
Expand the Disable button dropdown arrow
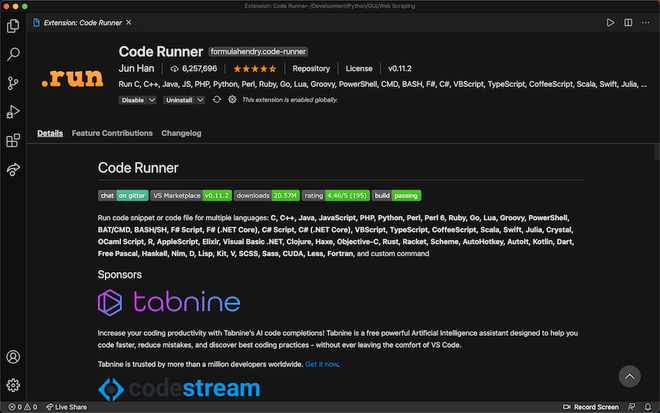coord(152,100)
